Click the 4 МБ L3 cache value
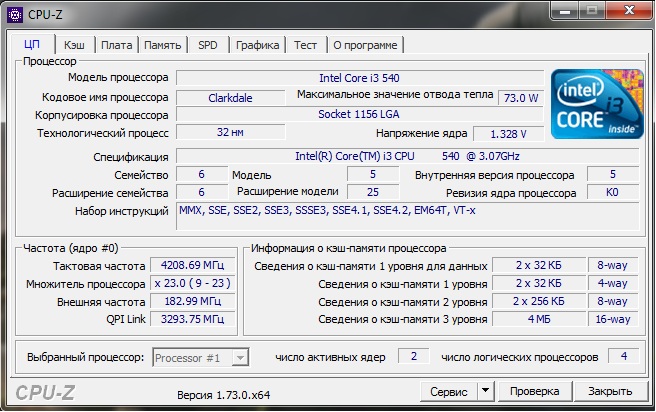656x412 pixels. pyautogui.click(x=539, y=319)
